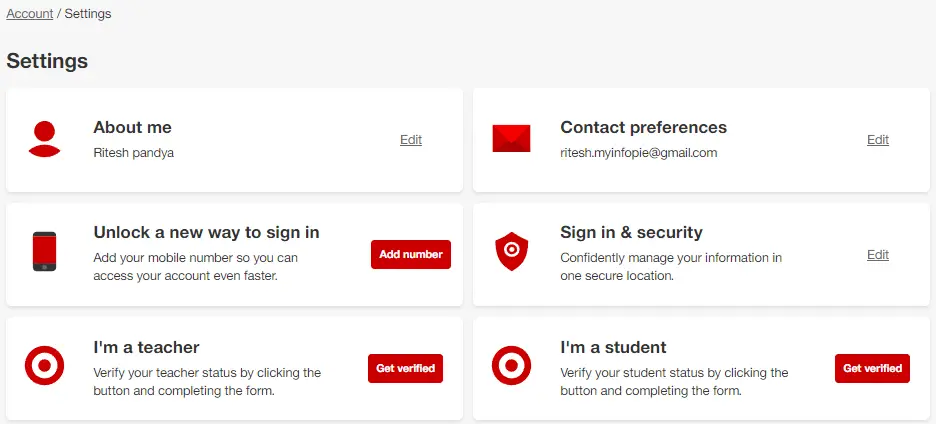The image size is (936, 424).
Task: Edit Contact preferences
Action: (878, 140)
